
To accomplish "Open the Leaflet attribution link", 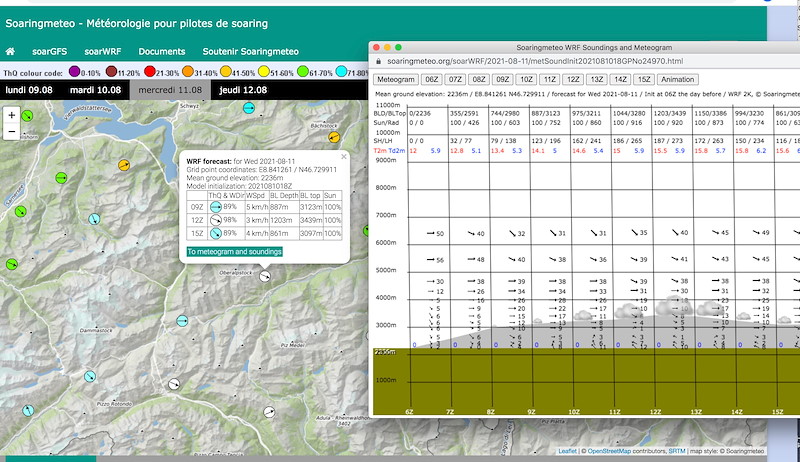I will pos(567,451).
